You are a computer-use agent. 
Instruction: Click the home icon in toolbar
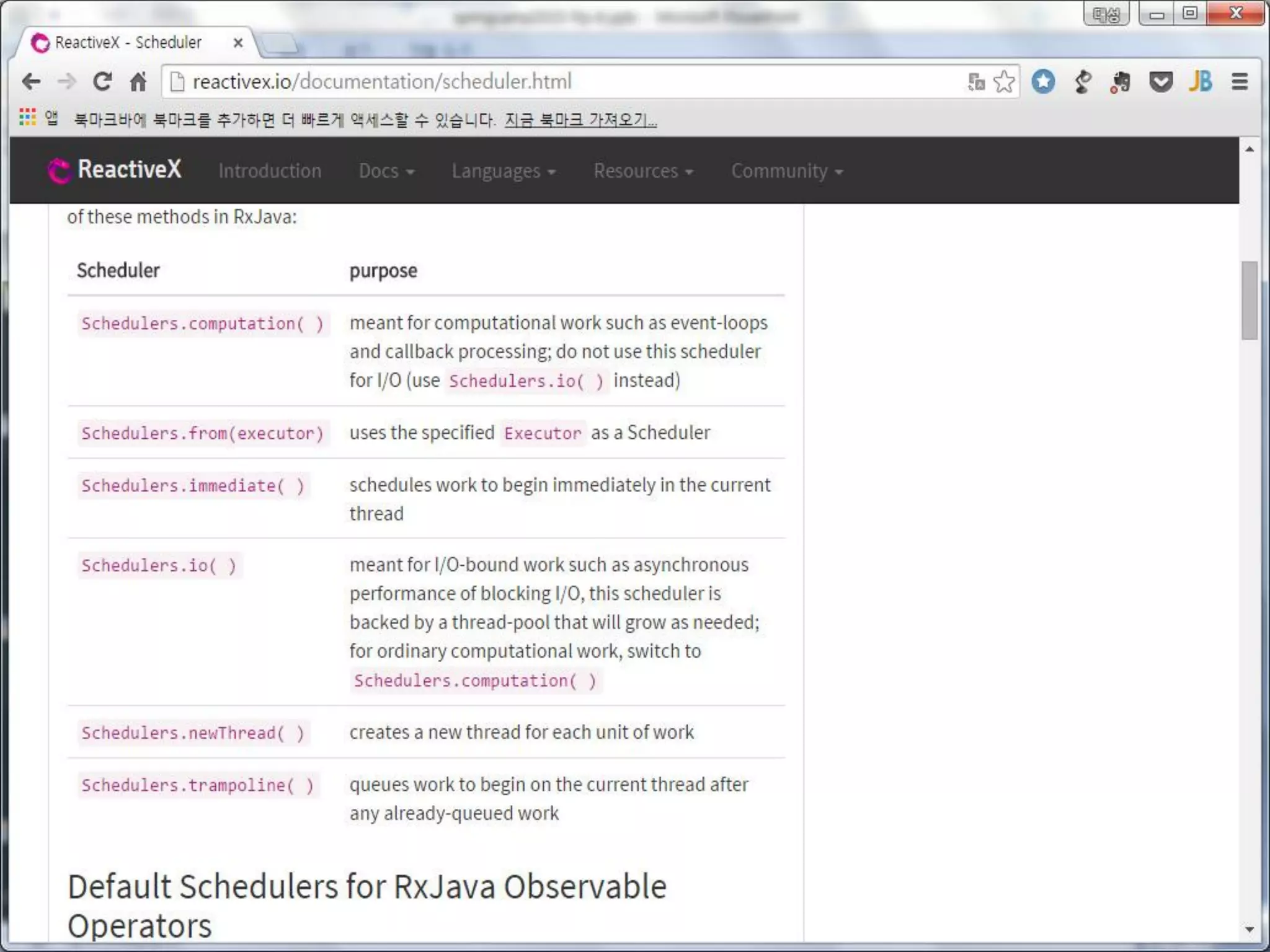point(138,81)
